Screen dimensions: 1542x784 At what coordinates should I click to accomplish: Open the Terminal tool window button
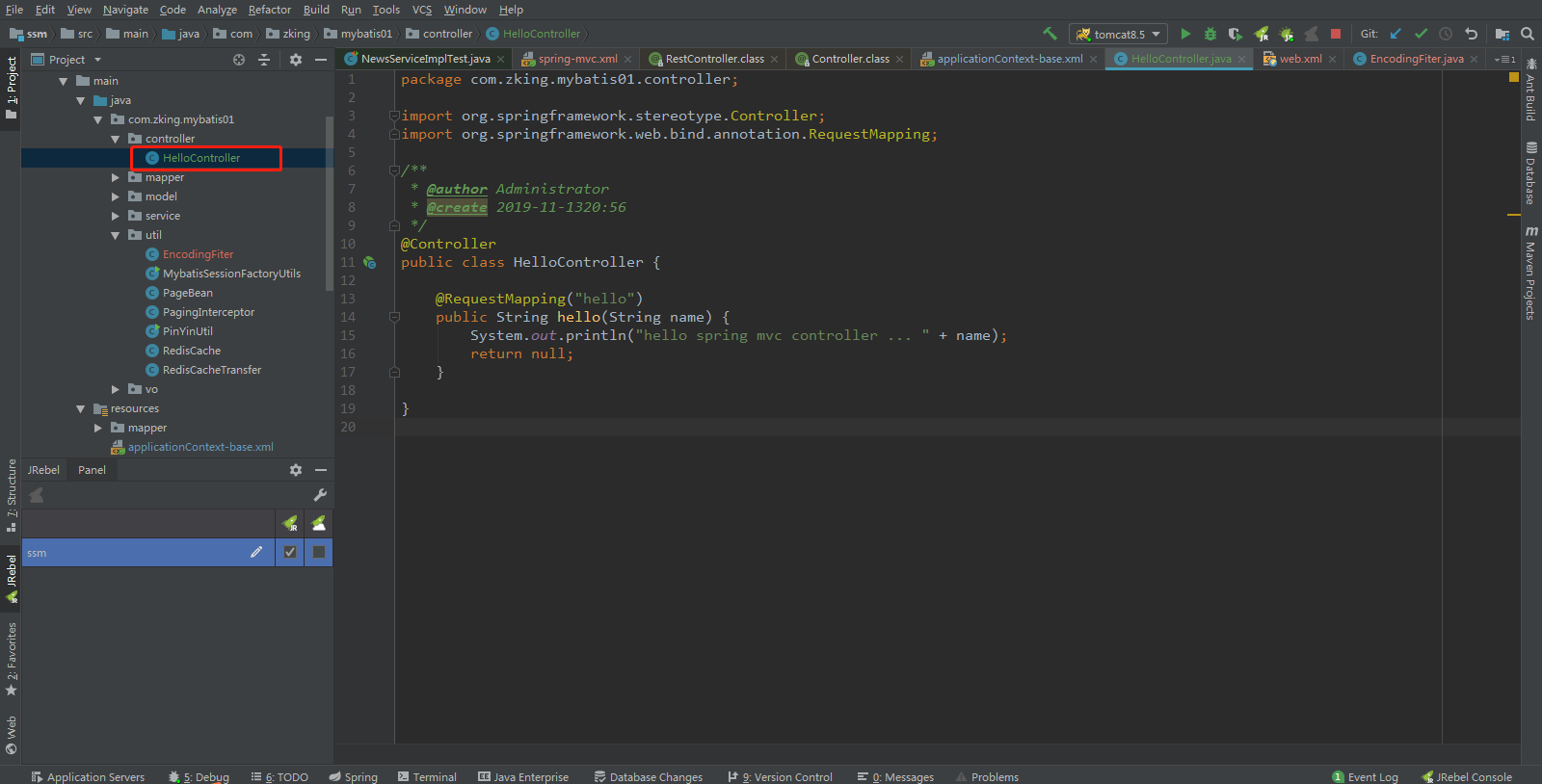[x=427, y=776]
